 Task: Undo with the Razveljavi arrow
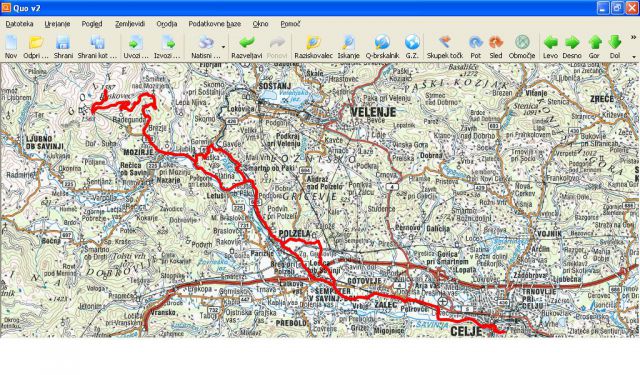point(246,42)
